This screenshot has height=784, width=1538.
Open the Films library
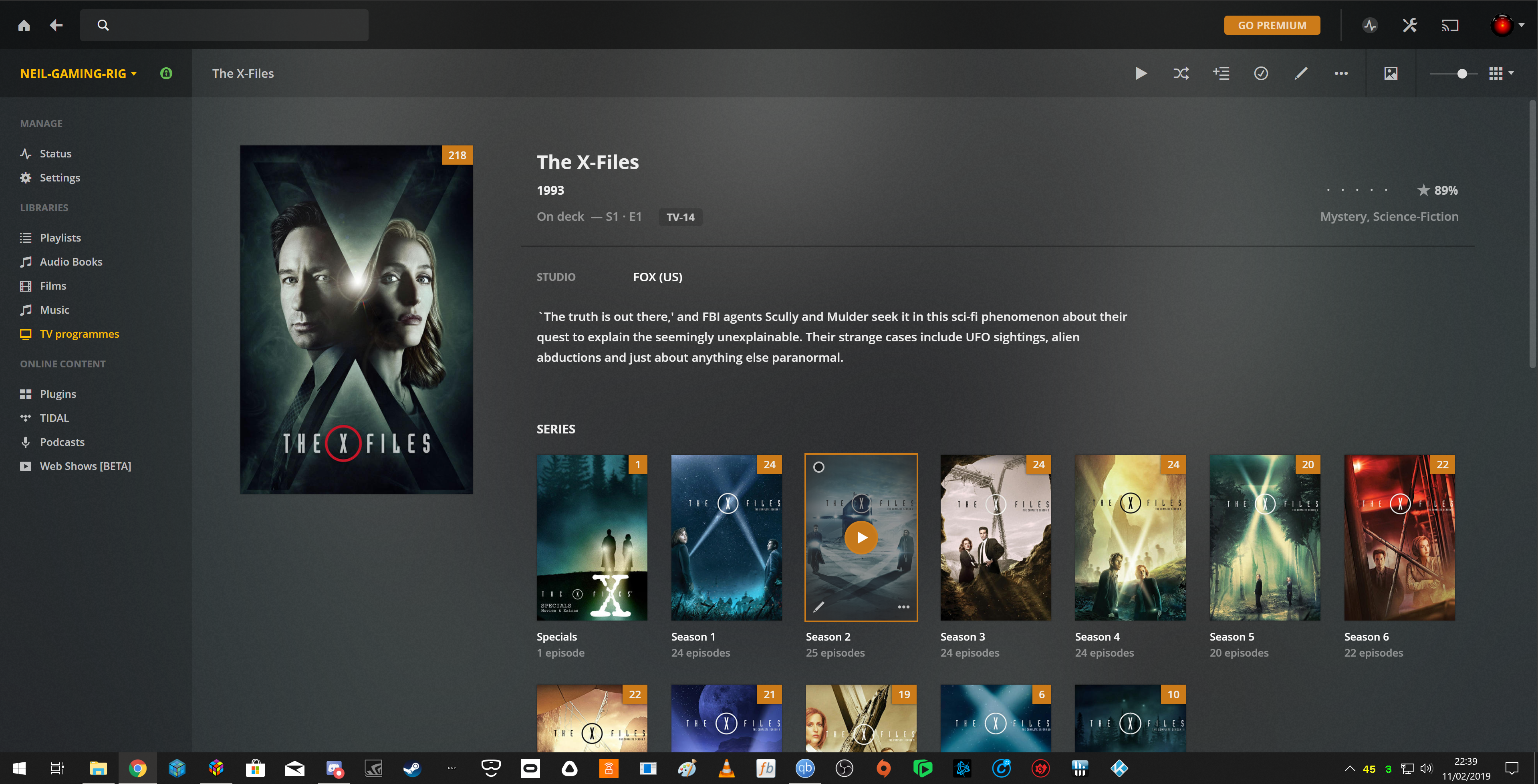coord(53,285)
